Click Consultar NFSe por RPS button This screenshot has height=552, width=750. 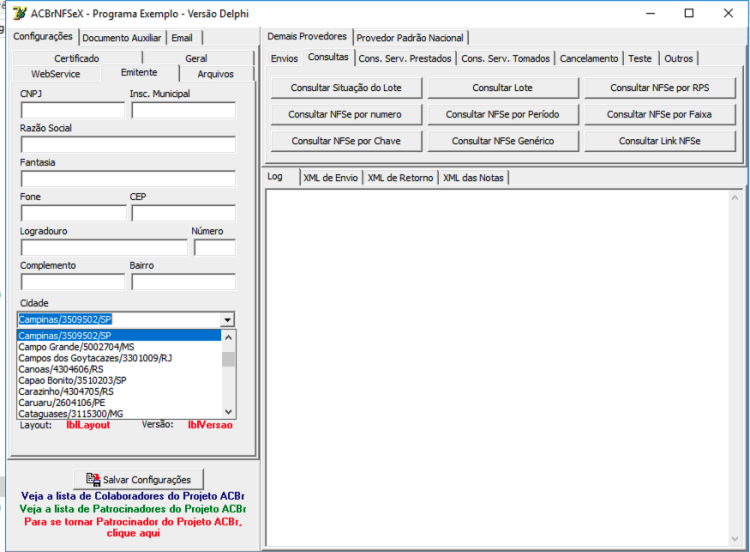click(x=660, y=88)
